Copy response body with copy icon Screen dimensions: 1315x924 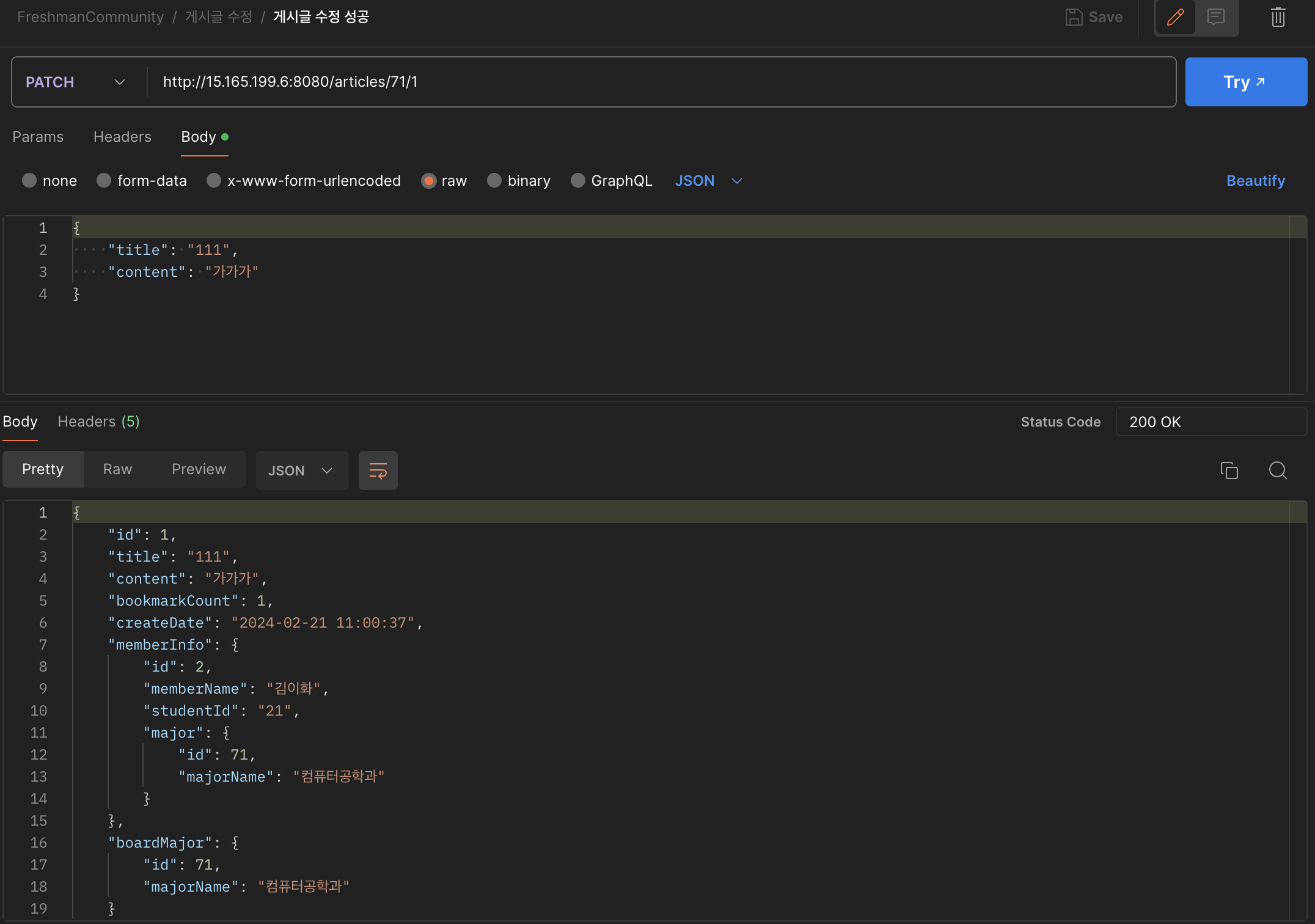click(x=1229, y=471)
